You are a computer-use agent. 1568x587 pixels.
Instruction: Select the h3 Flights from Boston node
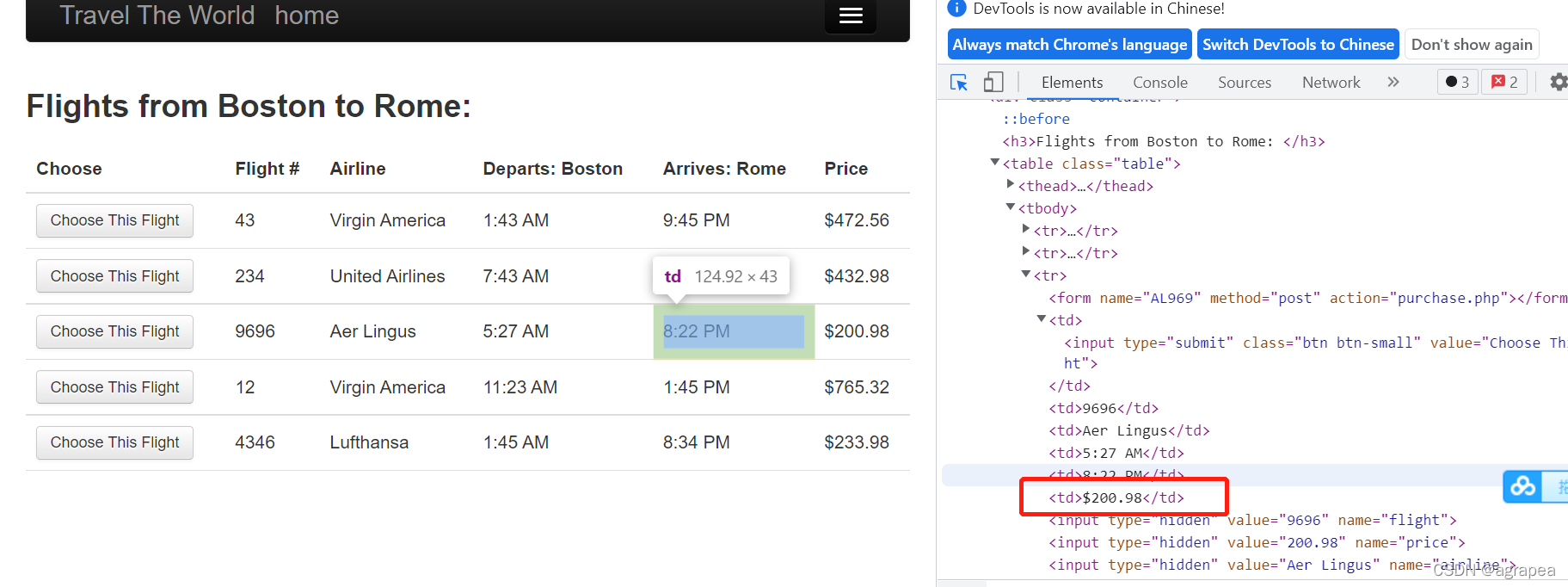click(x=1164, y=141)
